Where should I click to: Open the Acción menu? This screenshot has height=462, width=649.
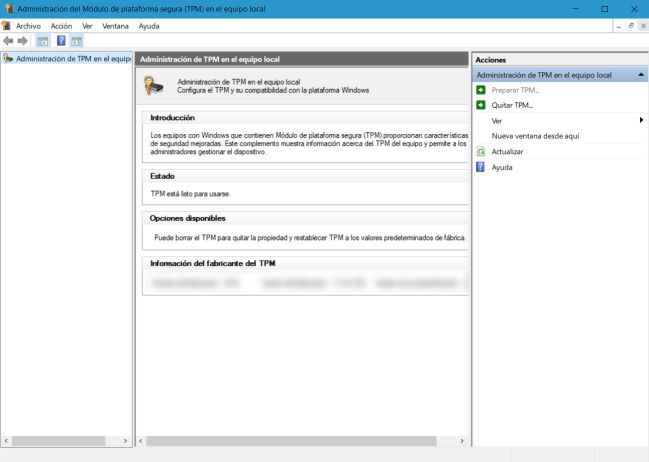[61, 25]
